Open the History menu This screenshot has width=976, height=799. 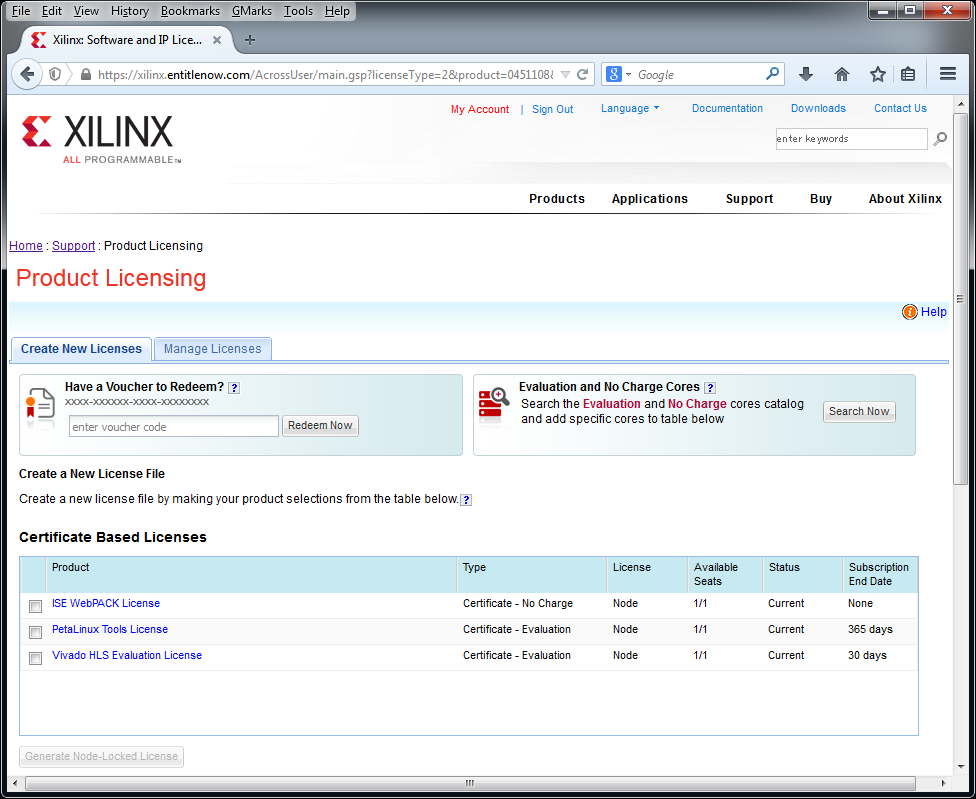click(129, 11)
